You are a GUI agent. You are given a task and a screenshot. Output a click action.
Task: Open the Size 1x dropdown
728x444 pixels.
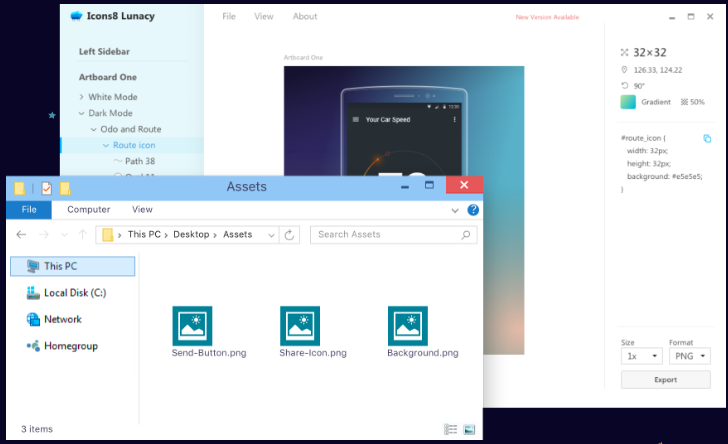642,356
